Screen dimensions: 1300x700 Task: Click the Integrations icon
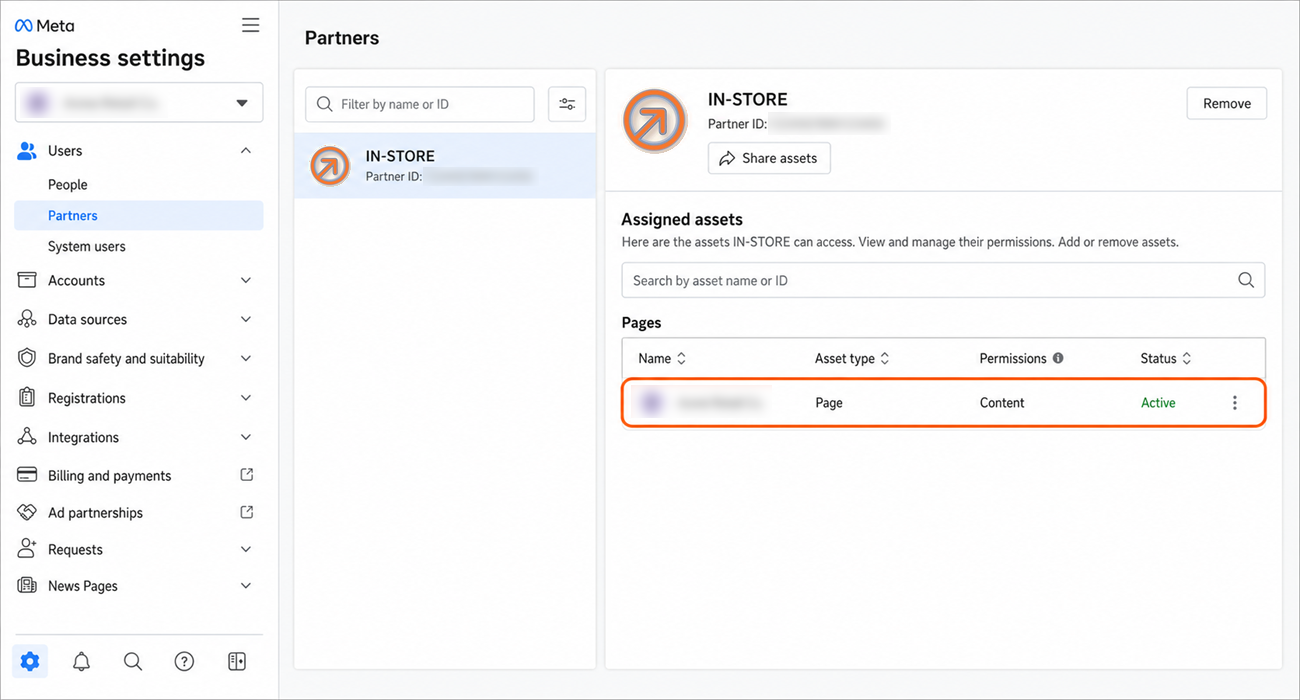(27, 437)
